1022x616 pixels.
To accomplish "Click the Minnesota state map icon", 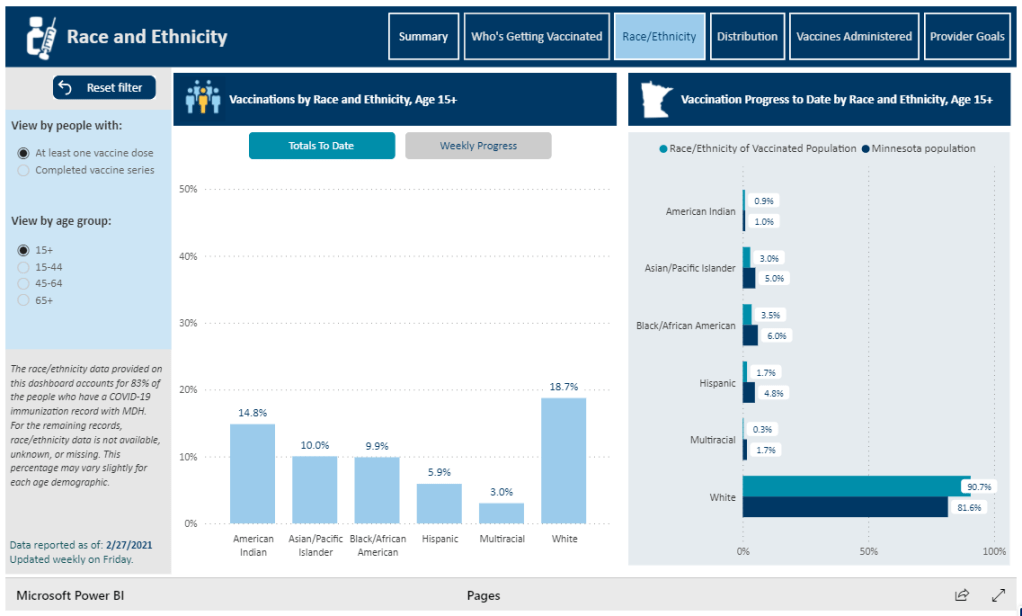I will (654, 99).
